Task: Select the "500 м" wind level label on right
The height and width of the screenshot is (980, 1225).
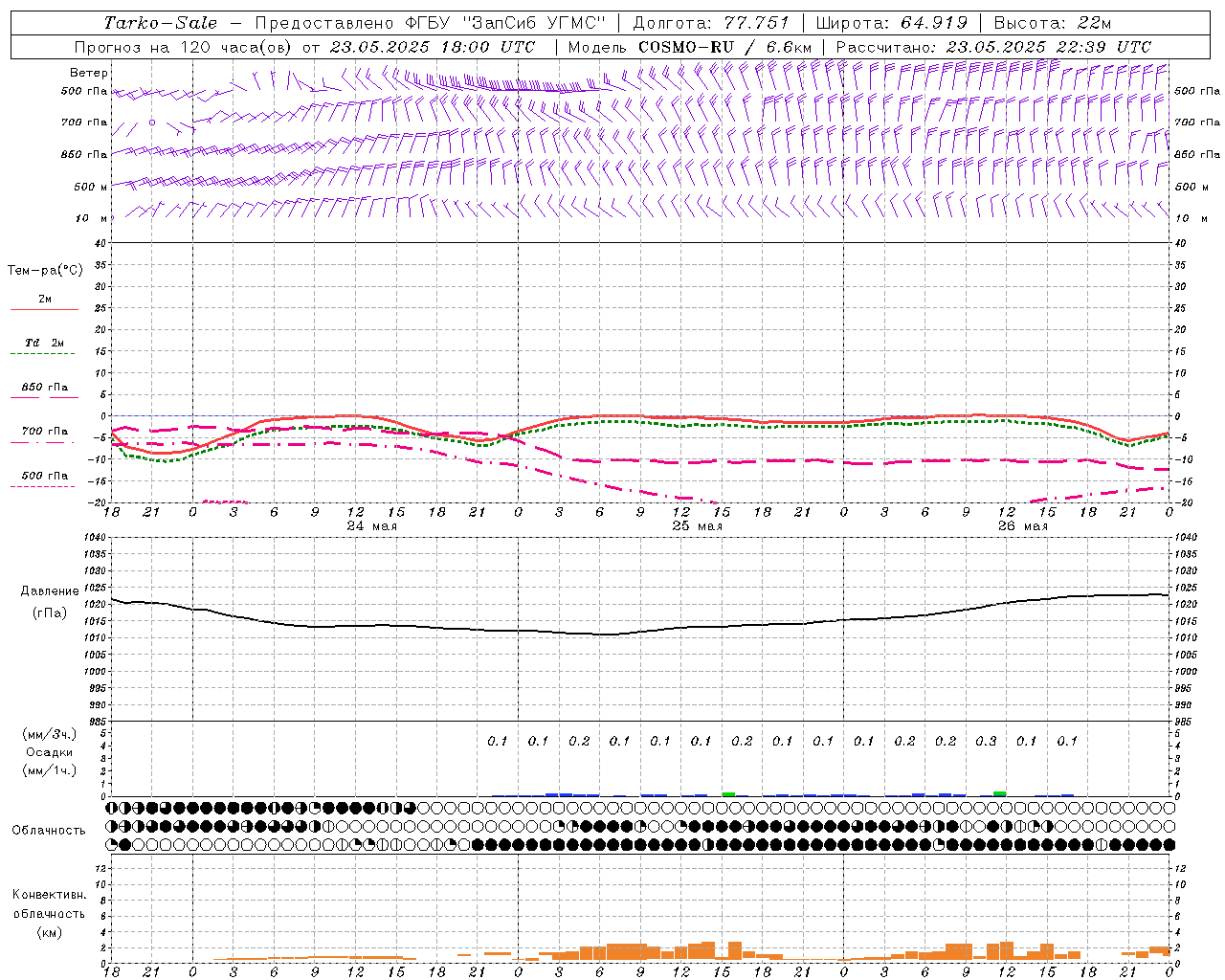Action: pos(1191,187)
